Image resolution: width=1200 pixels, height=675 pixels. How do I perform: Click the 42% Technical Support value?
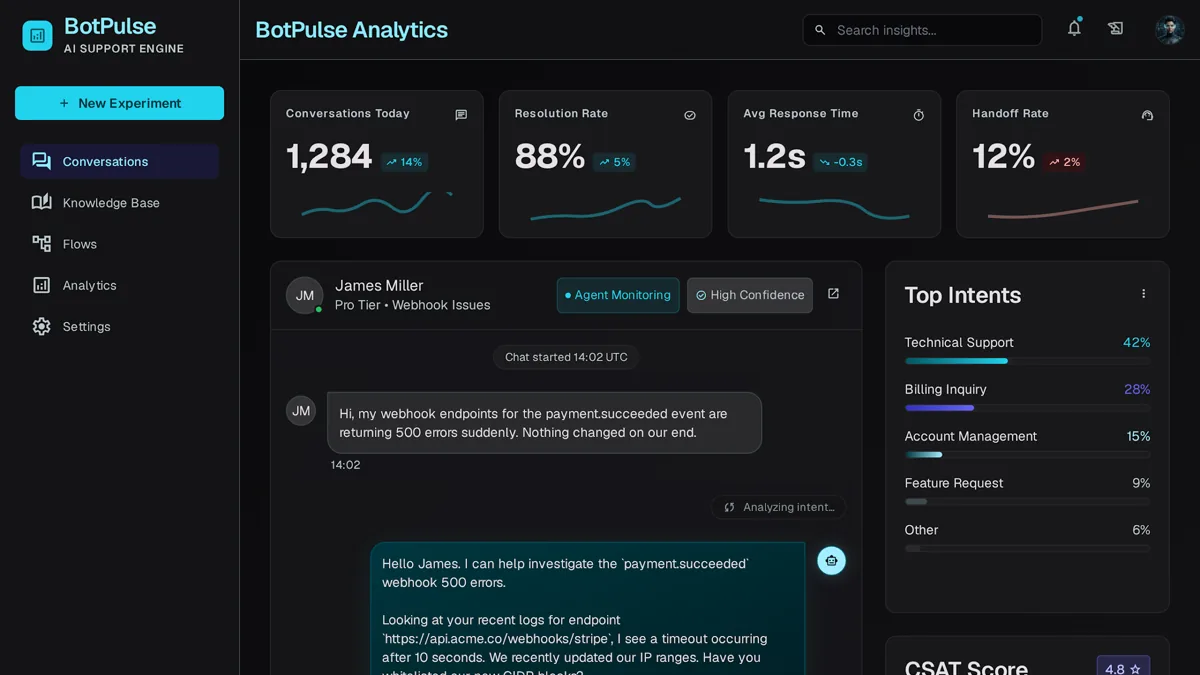tap(1136, 342)
